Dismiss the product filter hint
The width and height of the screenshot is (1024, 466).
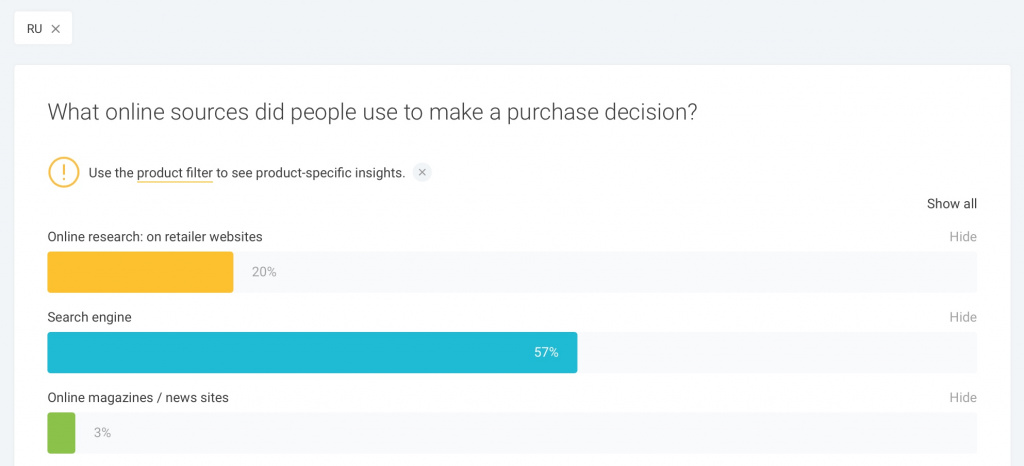422,172
